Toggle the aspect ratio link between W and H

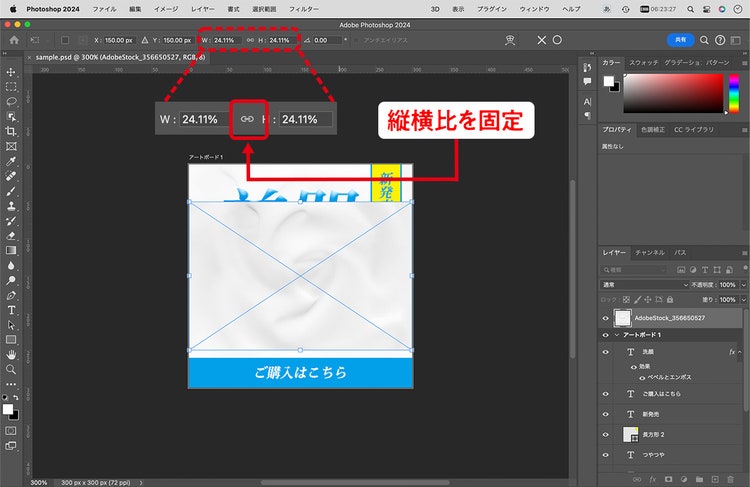coord(250,40)
